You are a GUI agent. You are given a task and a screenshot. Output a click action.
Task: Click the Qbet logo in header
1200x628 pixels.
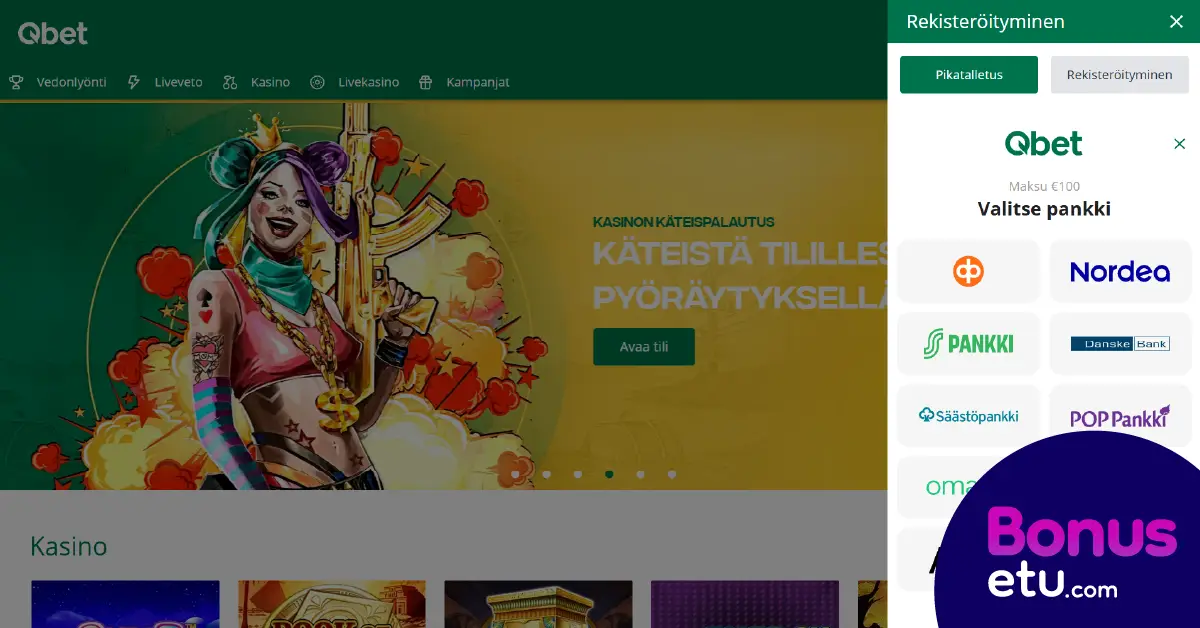[53, 34]
